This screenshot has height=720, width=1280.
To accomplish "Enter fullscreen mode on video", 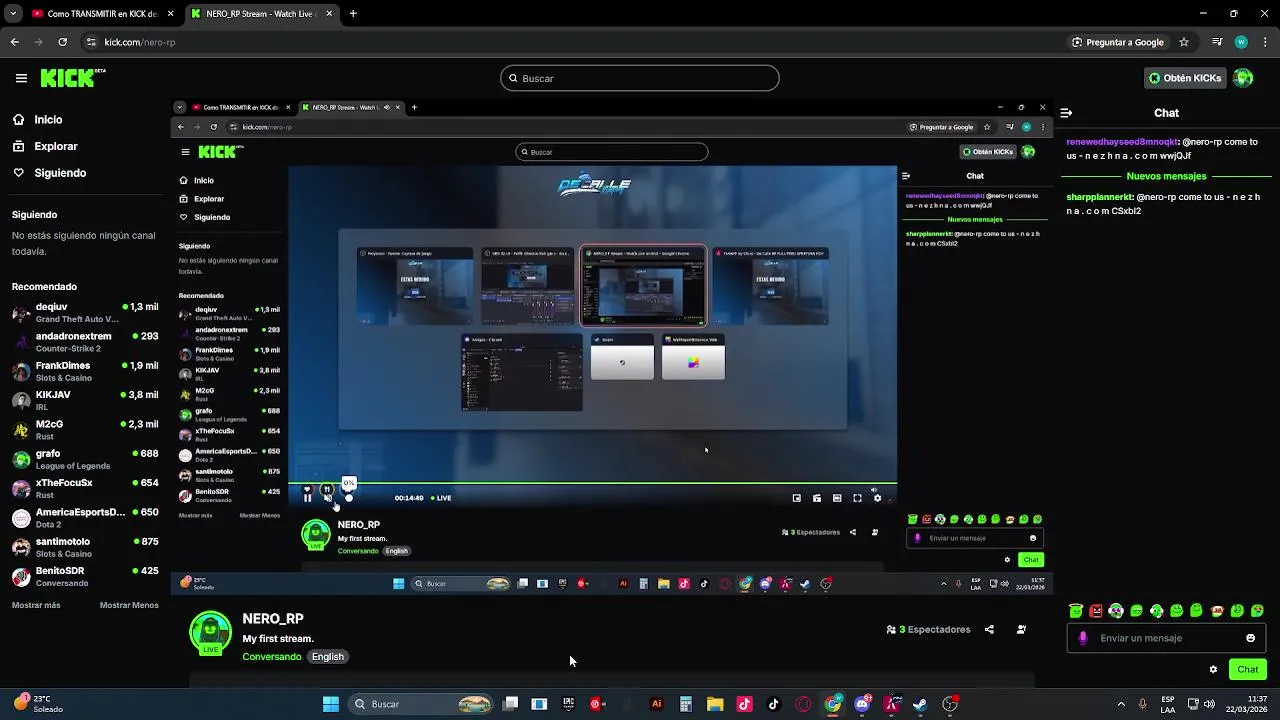I will (x=857, y=498).
